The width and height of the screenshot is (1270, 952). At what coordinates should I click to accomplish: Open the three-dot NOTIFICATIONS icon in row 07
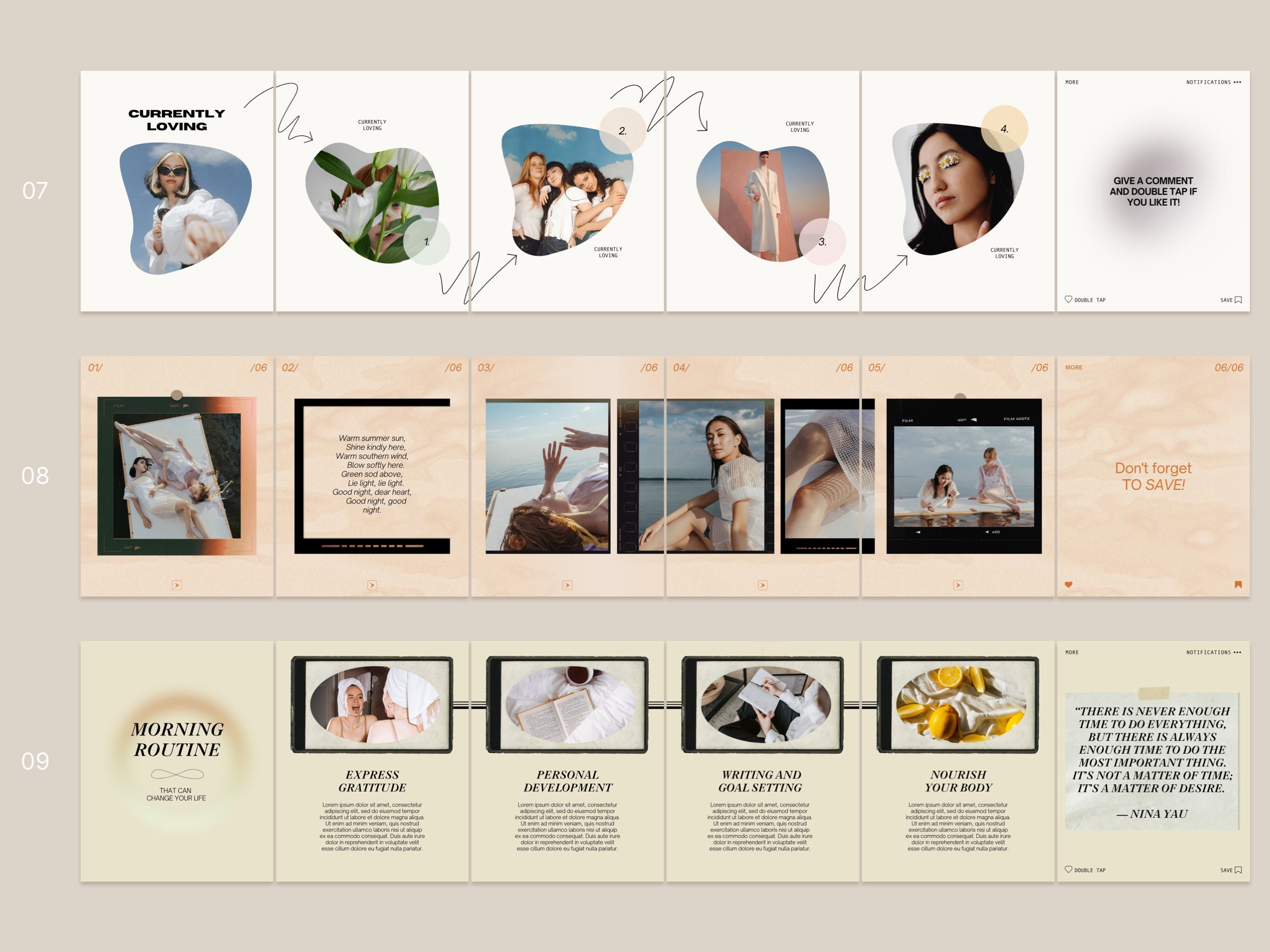[1237, 82]
